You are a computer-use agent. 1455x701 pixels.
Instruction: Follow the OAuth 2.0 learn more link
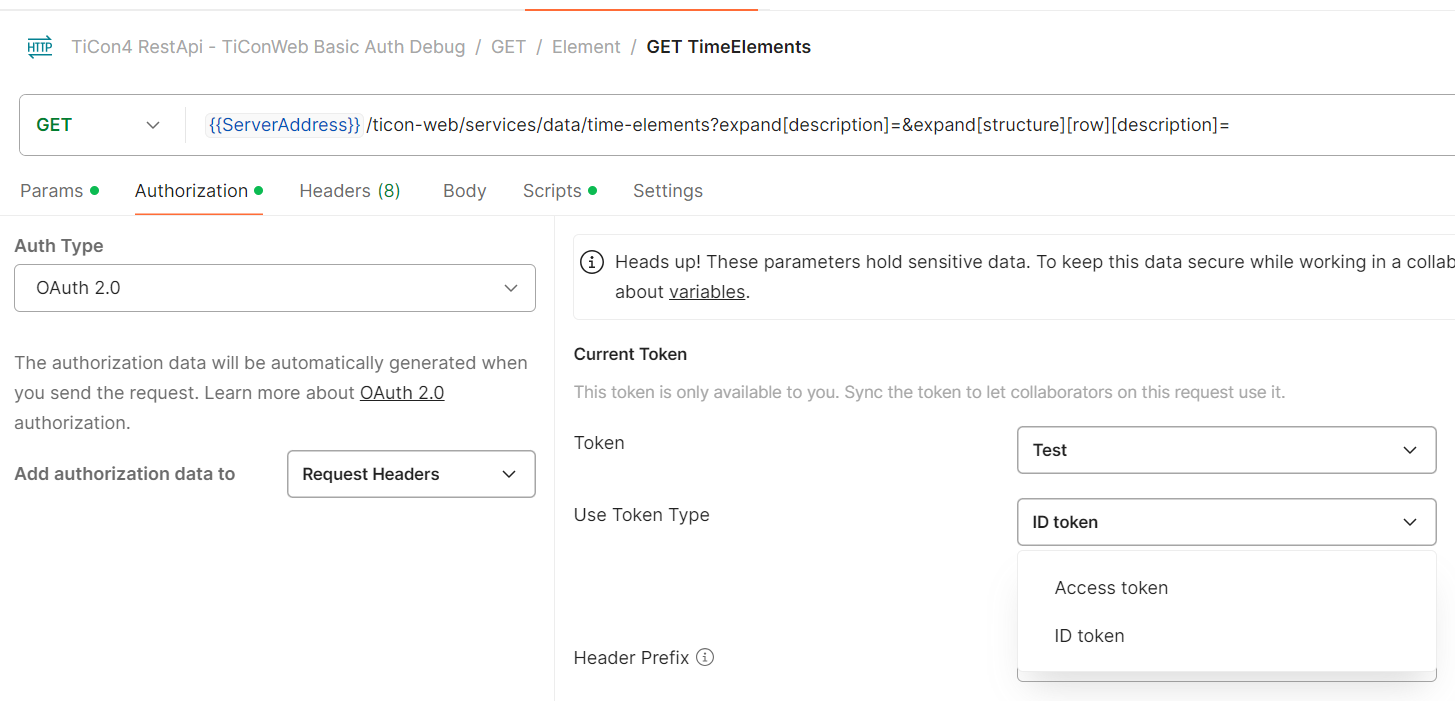pos(402,393)
